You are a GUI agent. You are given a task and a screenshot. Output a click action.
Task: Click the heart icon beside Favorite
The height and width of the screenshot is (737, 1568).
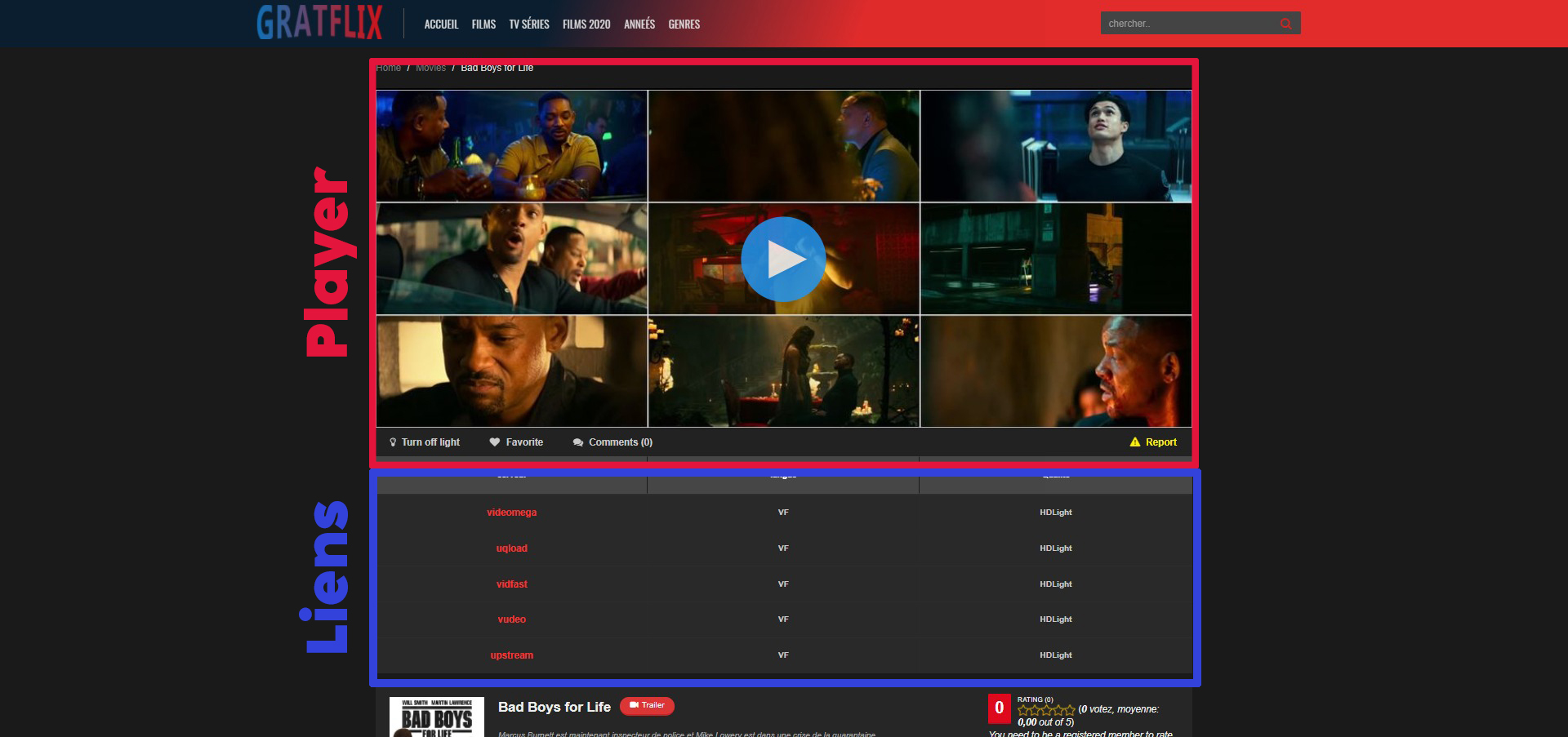494,442
